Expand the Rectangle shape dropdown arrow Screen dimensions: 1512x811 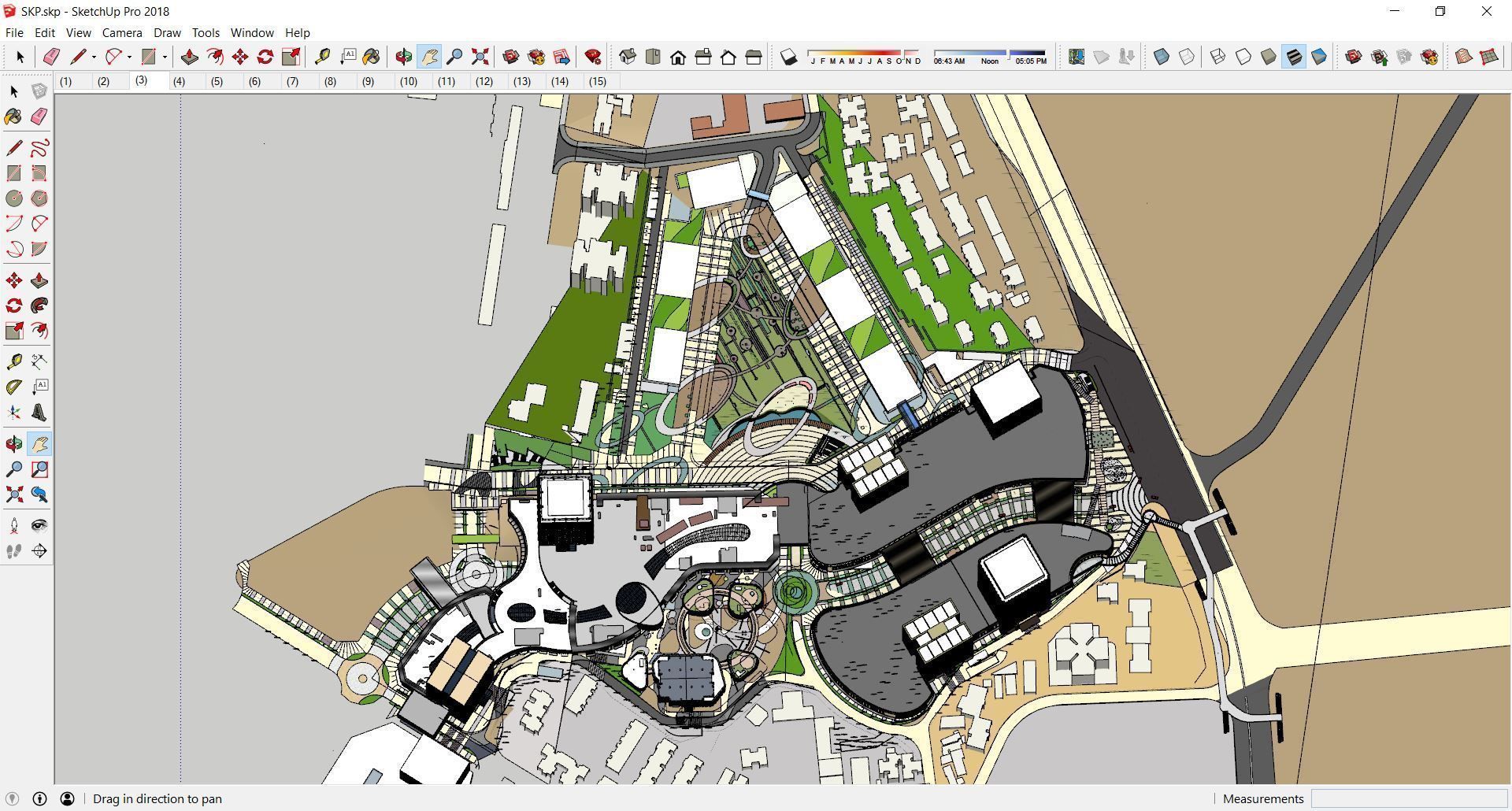click(165, 57)
